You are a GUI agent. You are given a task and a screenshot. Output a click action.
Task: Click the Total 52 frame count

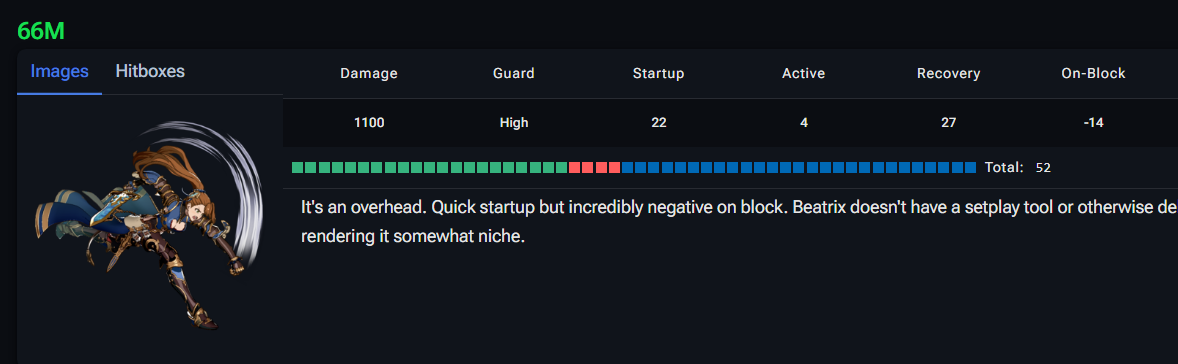click(x=1018, y=167)
